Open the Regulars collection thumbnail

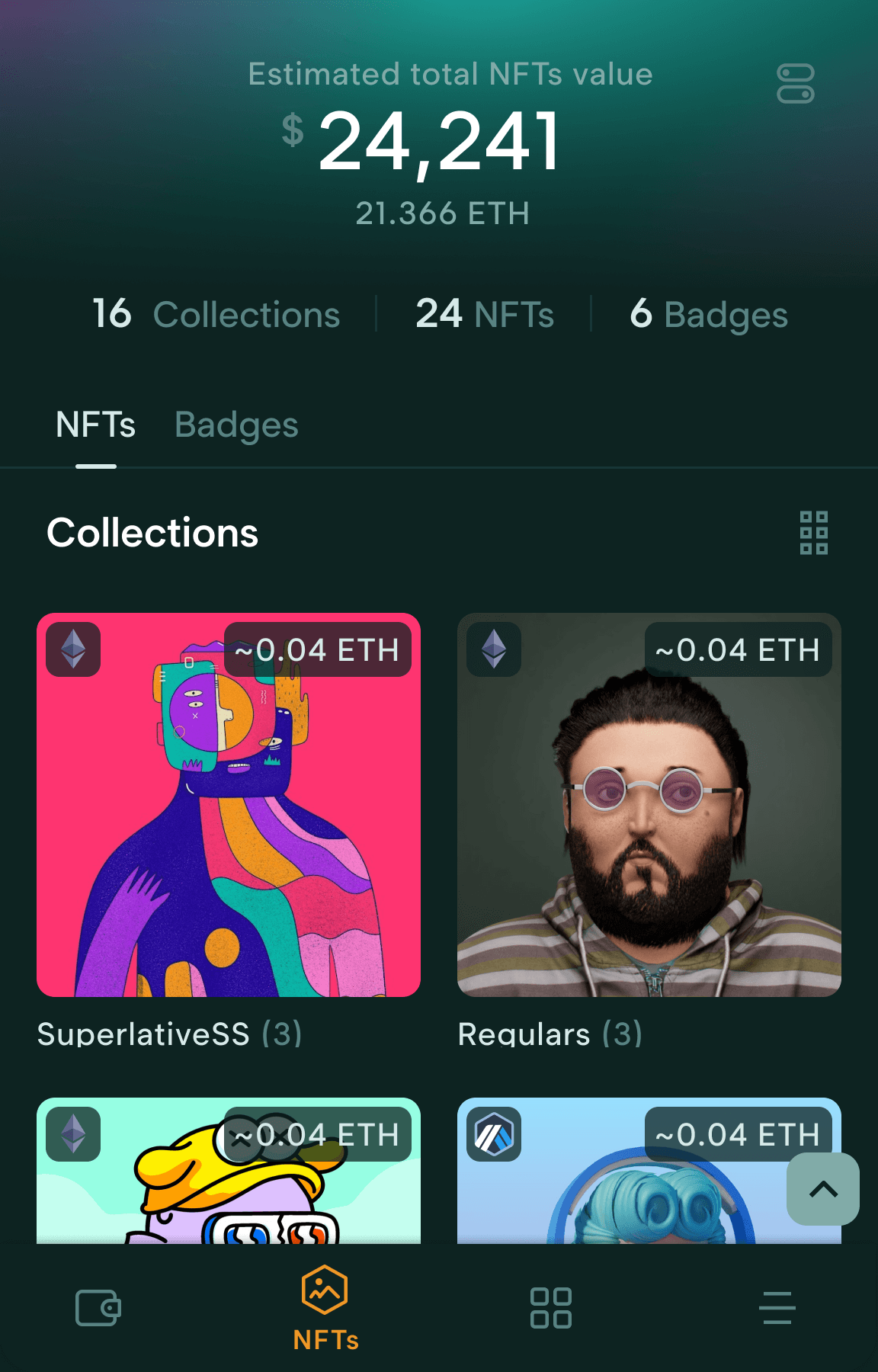tap(649, 805)
